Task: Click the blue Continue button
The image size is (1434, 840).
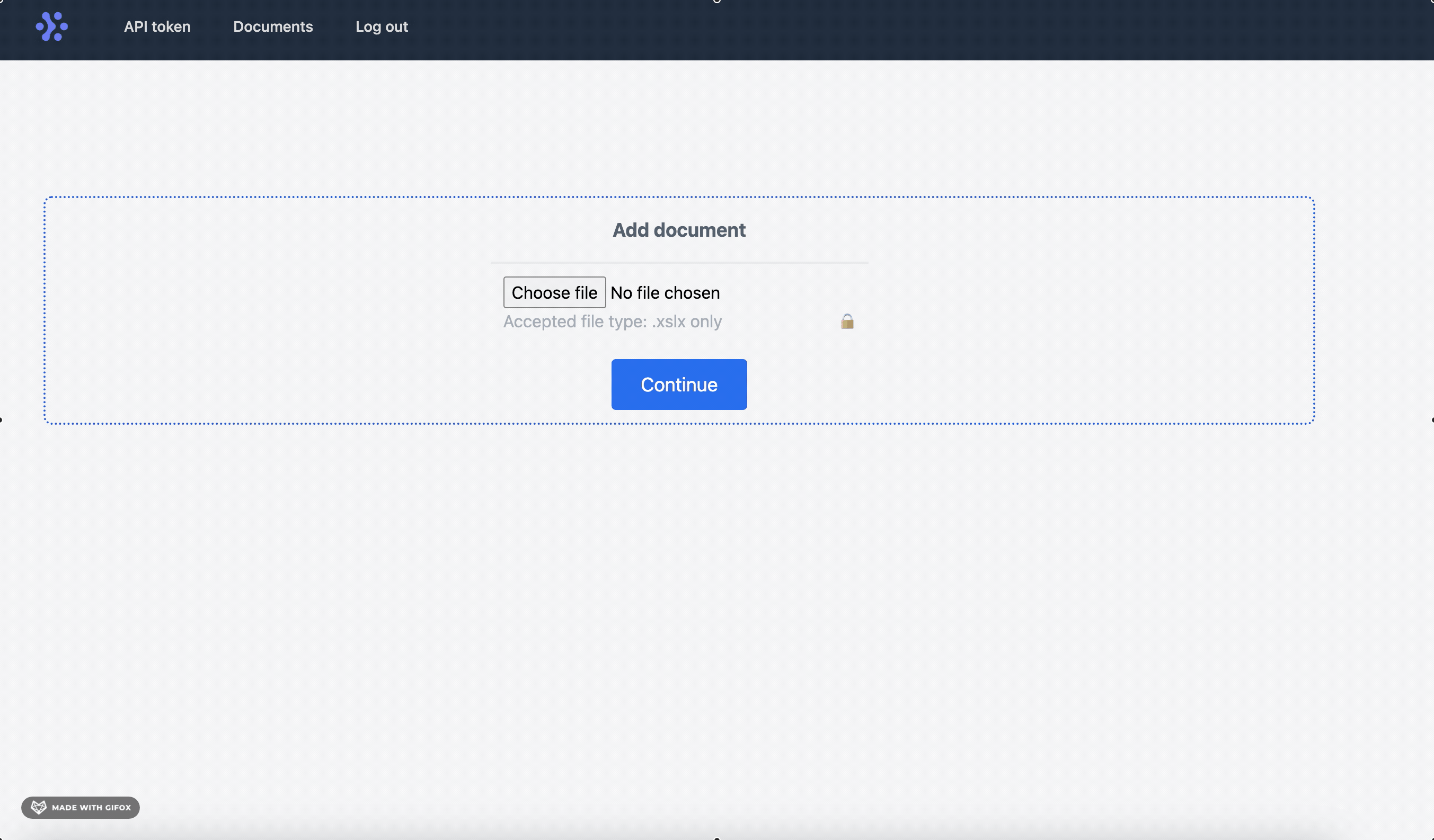Action: tap(679, 385)
